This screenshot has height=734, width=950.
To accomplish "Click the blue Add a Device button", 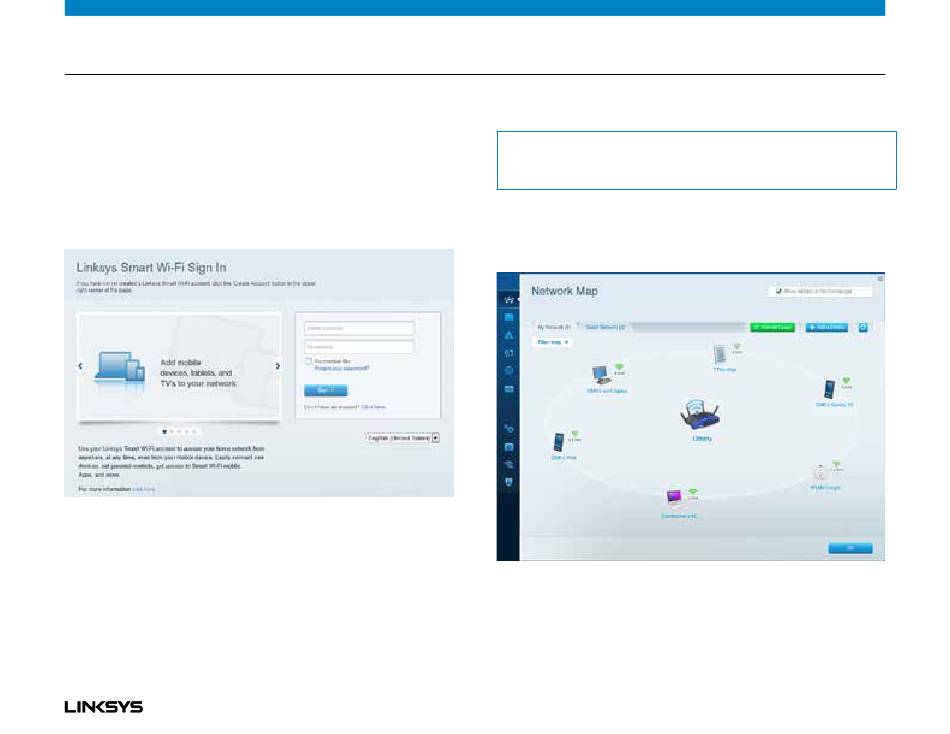I will (826, 327).
